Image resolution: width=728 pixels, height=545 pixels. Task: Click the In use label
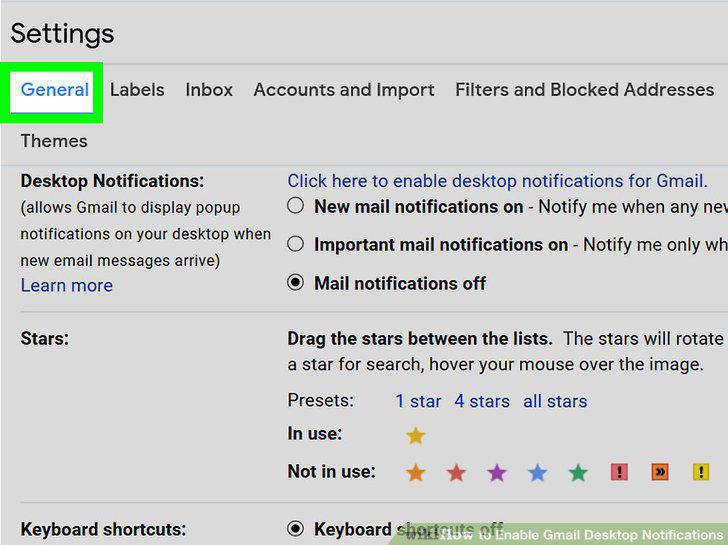pyautogui.click(x=315, y=434)
